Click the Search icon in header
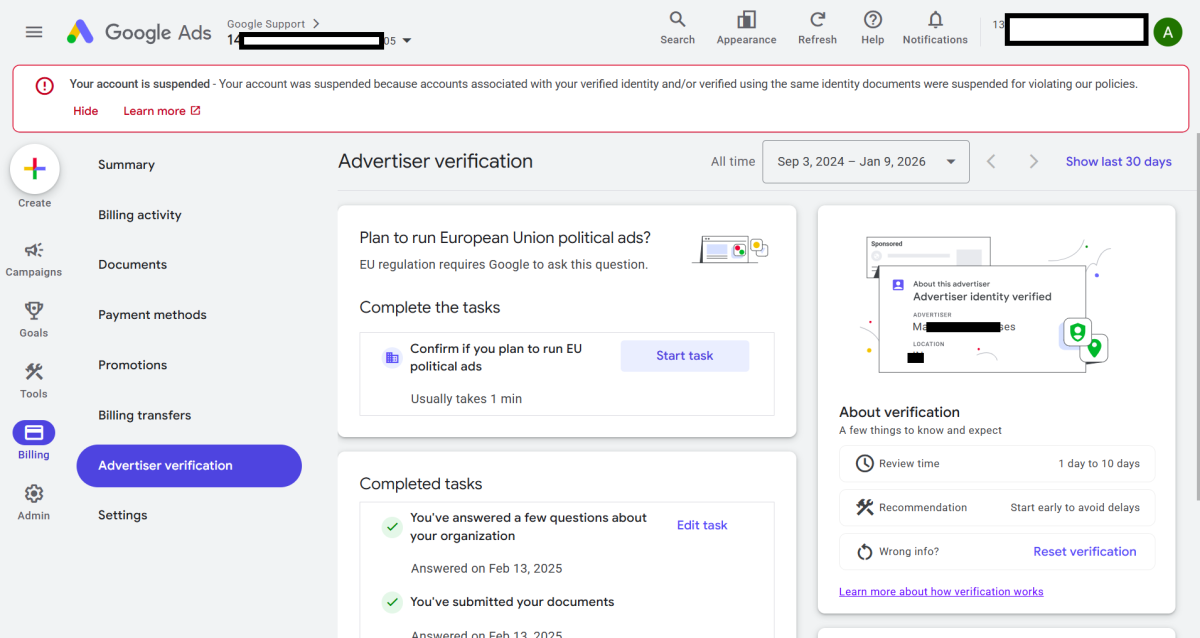This screenshot has width=1200, height=638. [x=677, y=21]
